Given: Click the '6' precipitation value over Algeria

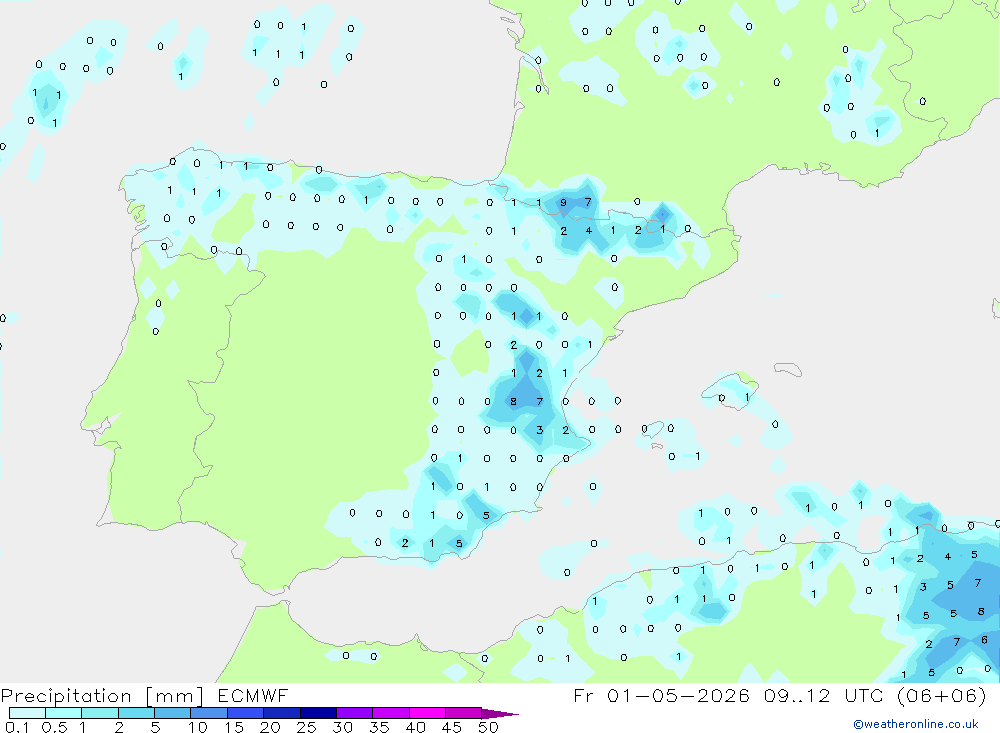Looking at the screenshot, I should pyautogui.click(x=984, y=640).
